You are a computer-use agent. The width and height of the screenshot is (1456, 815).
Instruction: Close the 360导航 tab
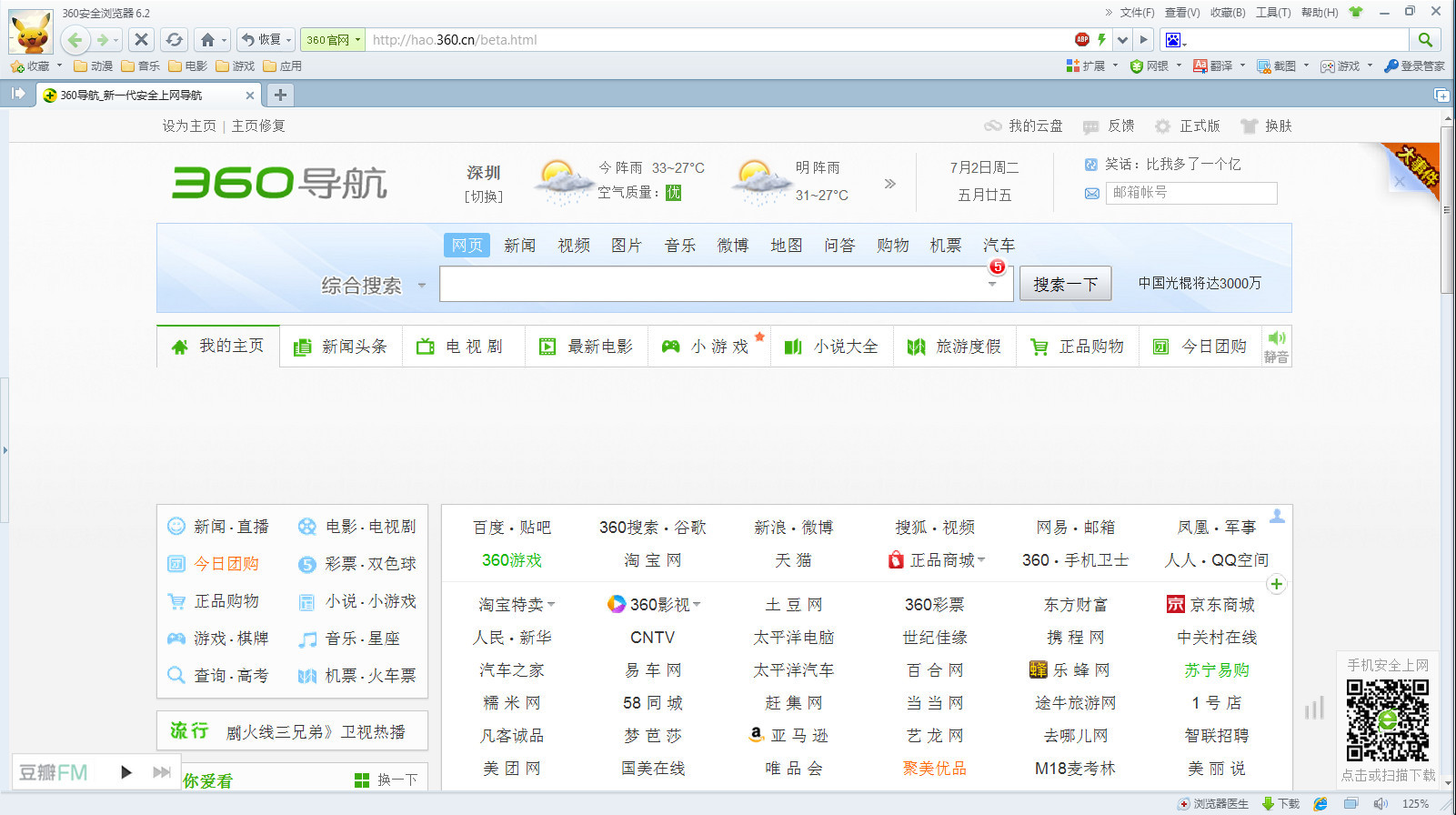[x=250, y=95]
